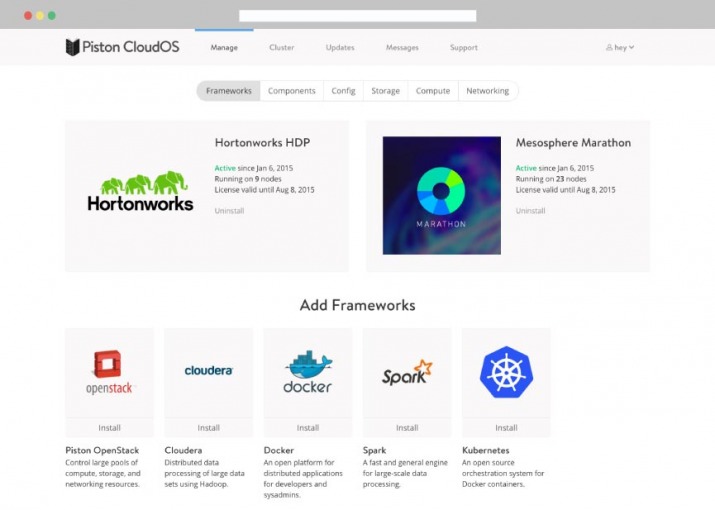Expand the hey user dropdown
The width and height of the screenshot is (715, 510).
point(620,47)
